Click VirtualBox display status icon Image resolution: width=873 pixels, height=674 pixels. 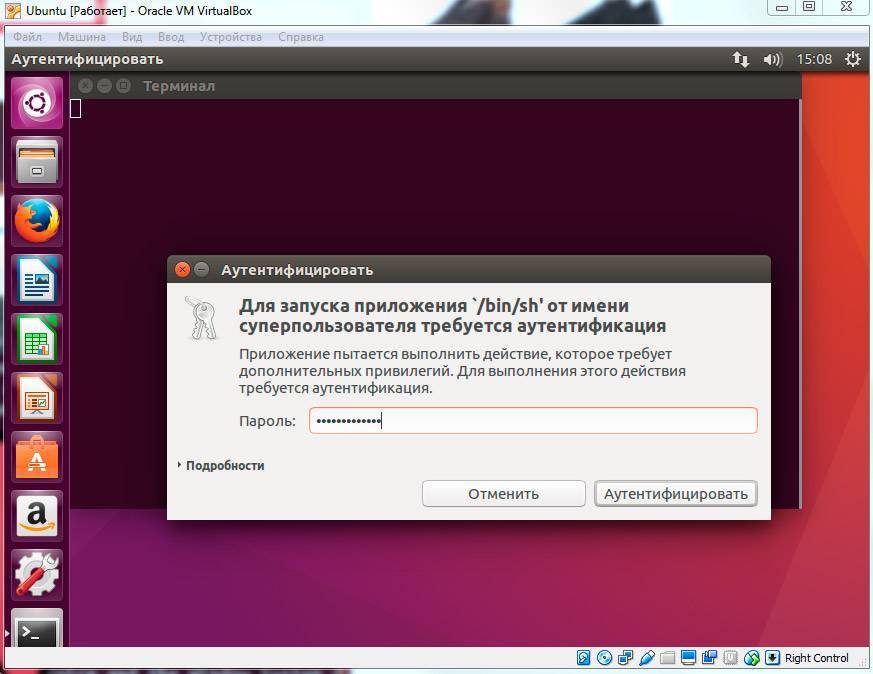pos(688,658)
